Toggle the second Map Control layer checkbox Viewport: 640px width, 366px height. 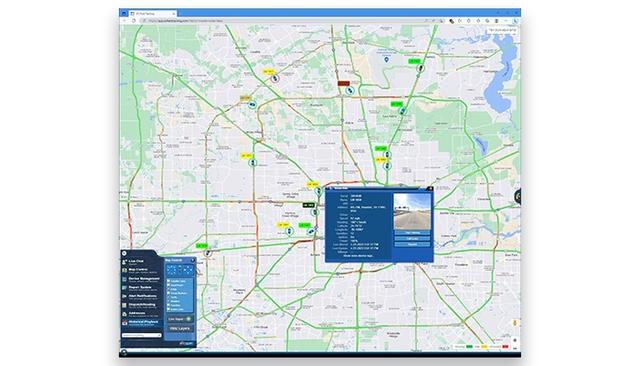pyautogui.click(x=169, y=285)
